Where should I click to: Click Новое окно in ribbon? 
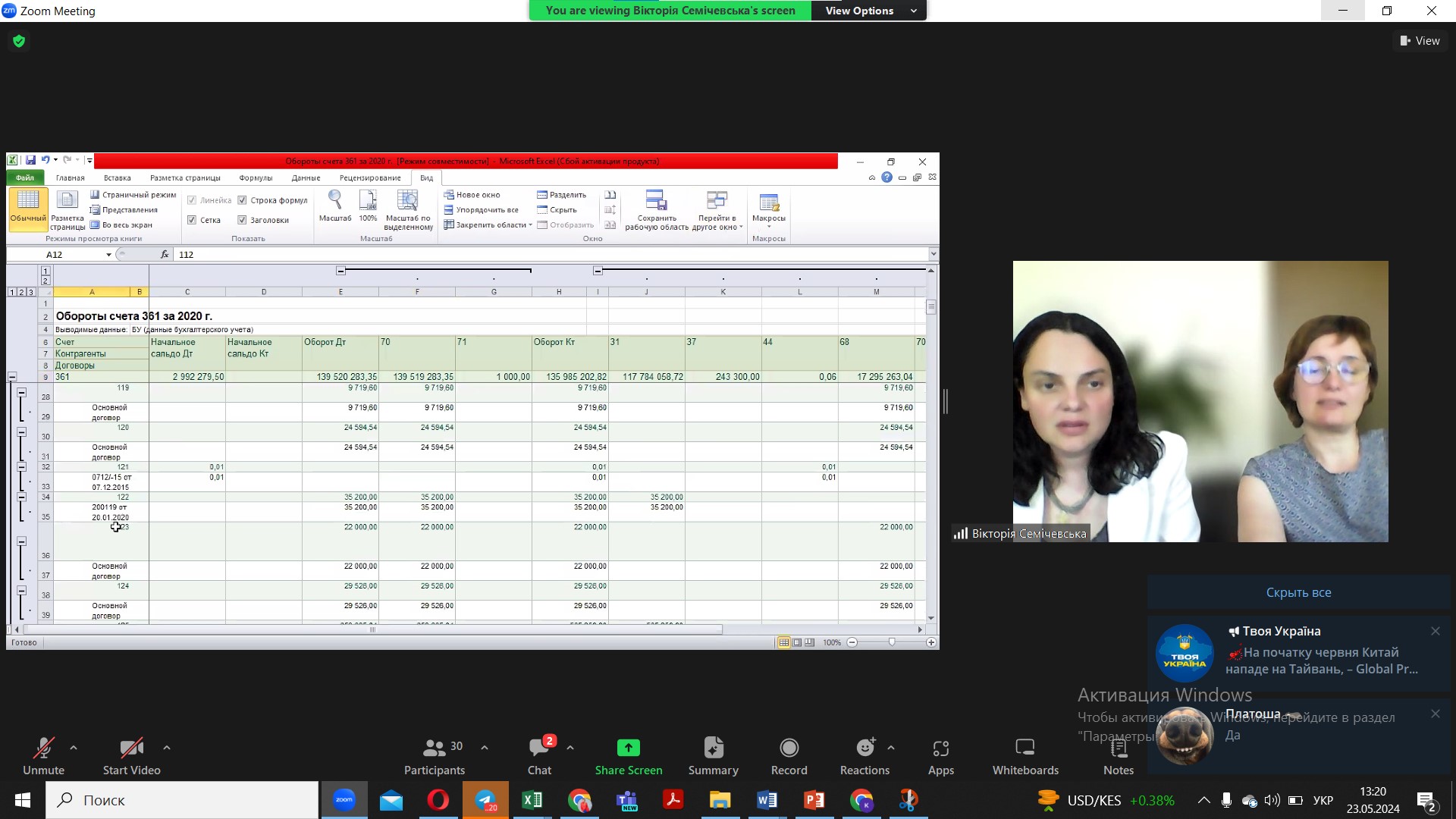[472, 195]
